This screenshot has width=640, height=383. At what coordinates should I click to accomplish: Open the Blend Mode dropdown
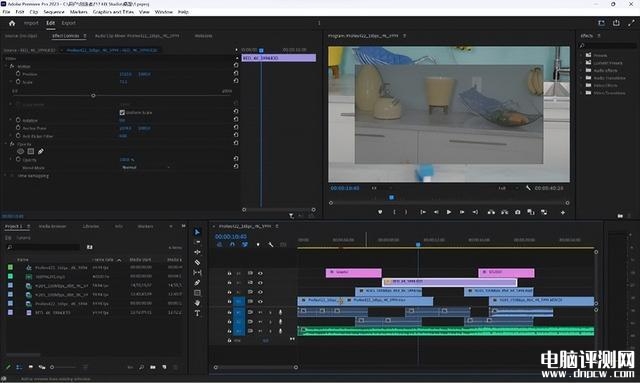click(x=146, y=167)
